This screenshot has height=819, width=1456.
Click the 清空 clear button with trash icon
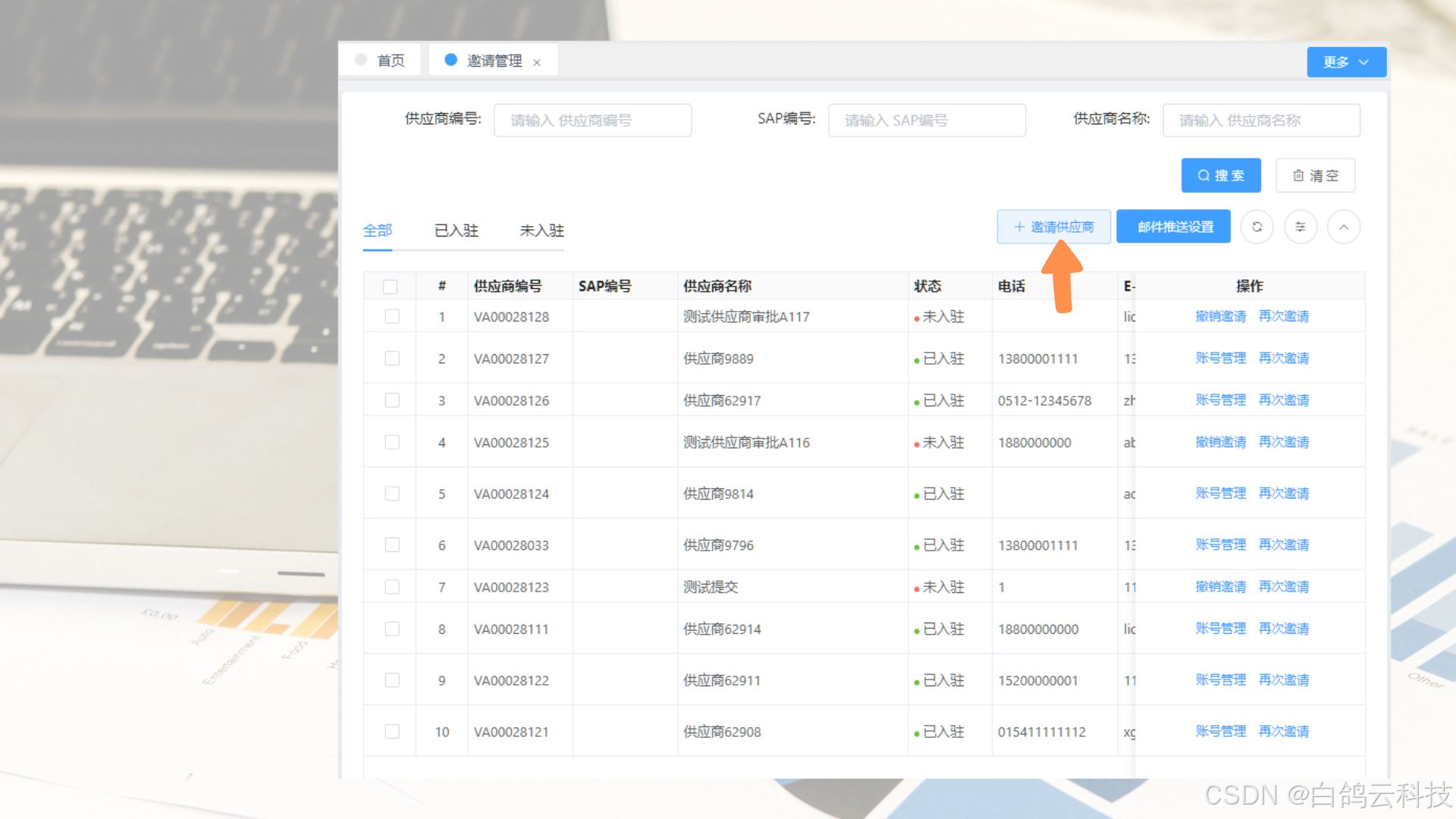tap(1315, 175)
